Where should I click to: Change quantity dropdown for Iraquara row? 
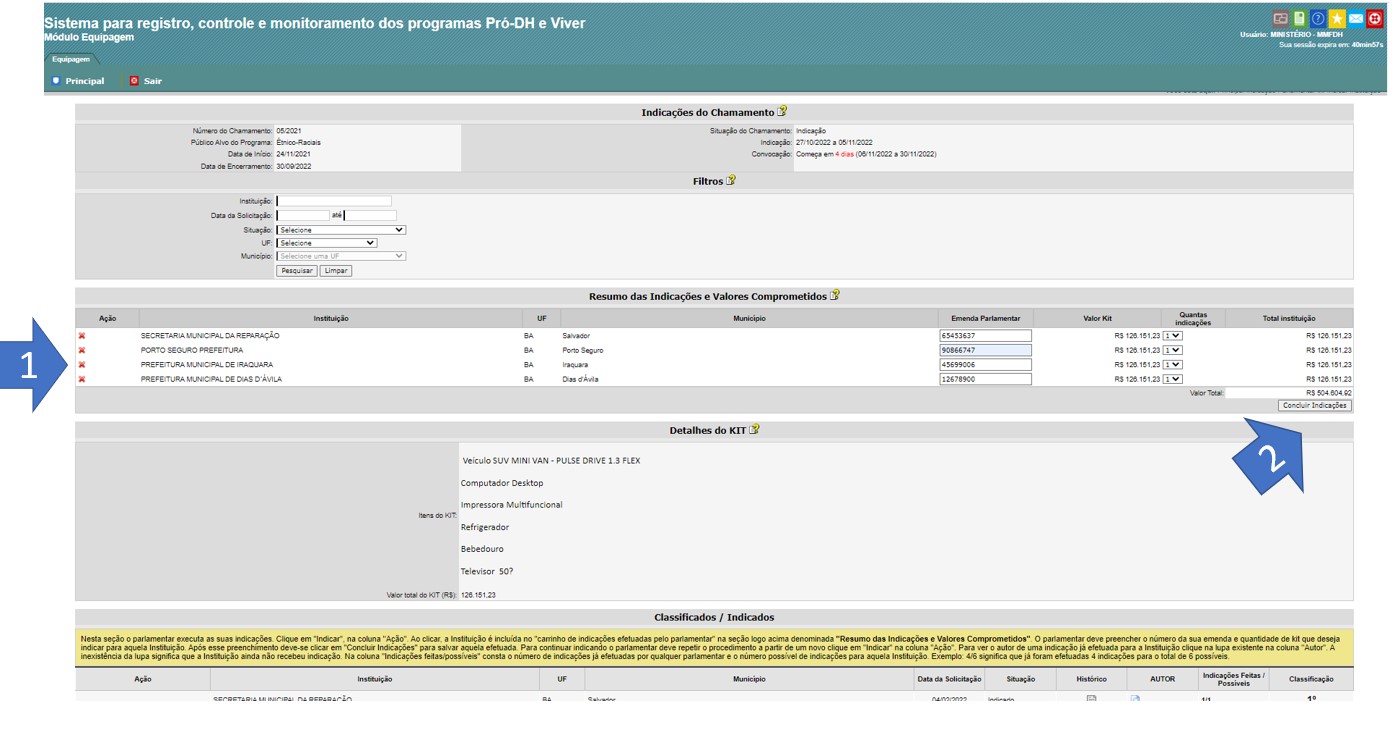point(1172,365)
